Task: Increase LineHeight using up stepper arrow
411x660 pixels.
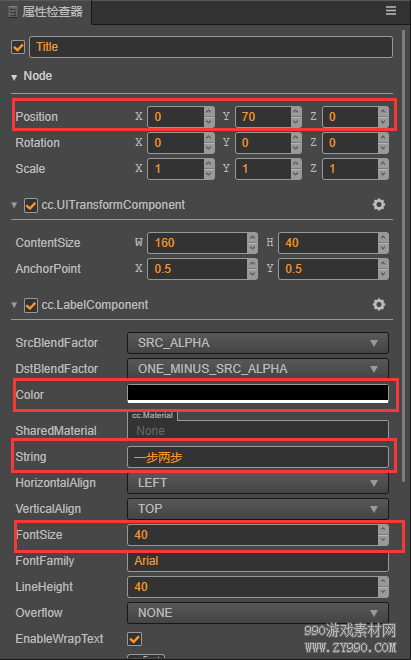Action: pos(383,581)
